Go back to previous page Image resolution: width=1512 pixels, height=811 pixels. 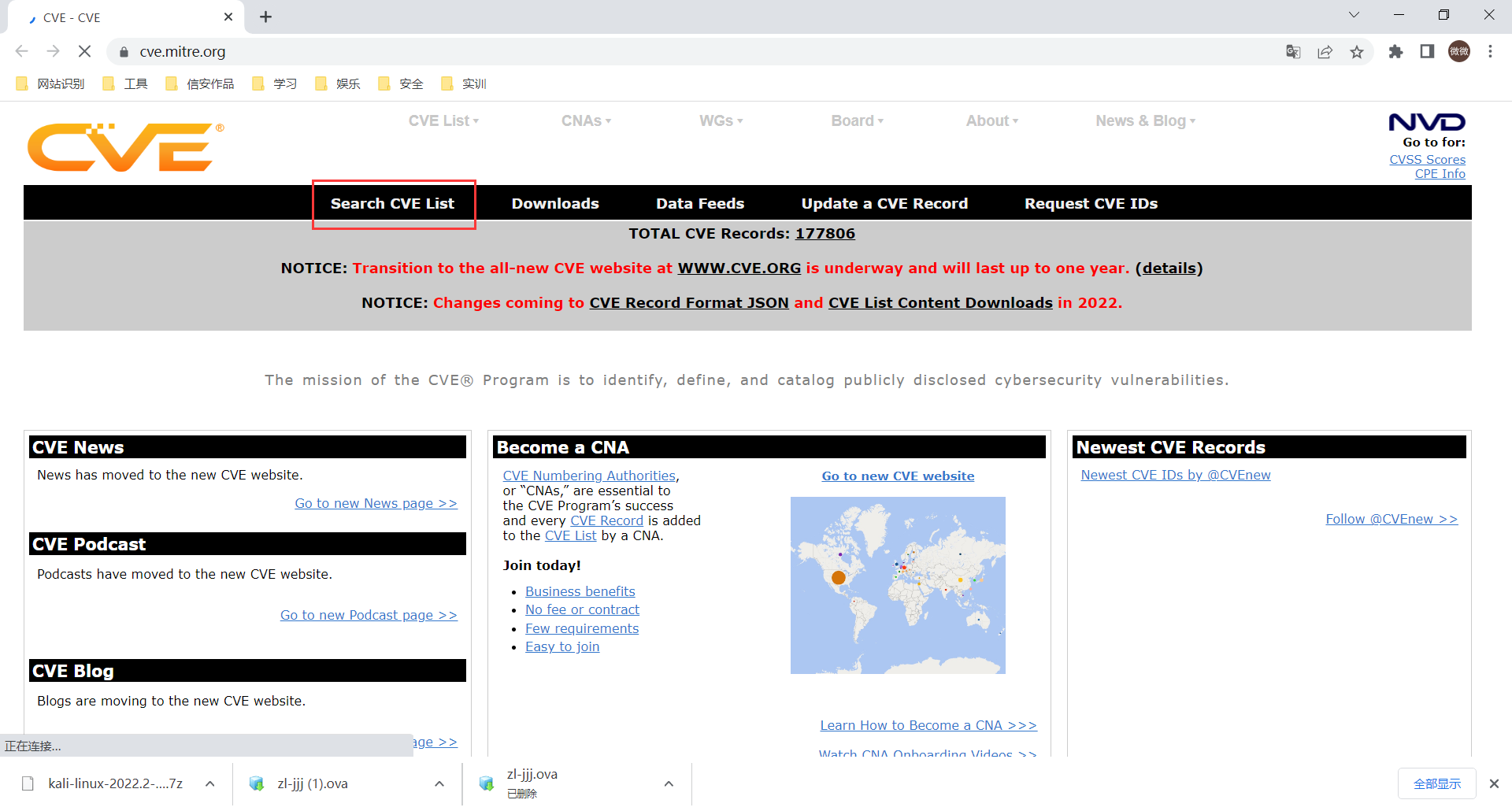[22, 51]
